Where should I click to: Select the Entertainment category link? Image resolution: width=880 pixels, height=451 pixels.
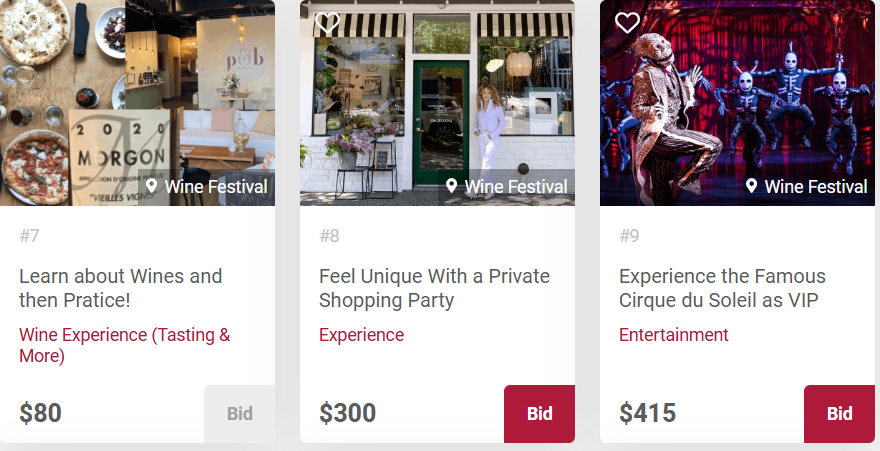click(673, 335)
